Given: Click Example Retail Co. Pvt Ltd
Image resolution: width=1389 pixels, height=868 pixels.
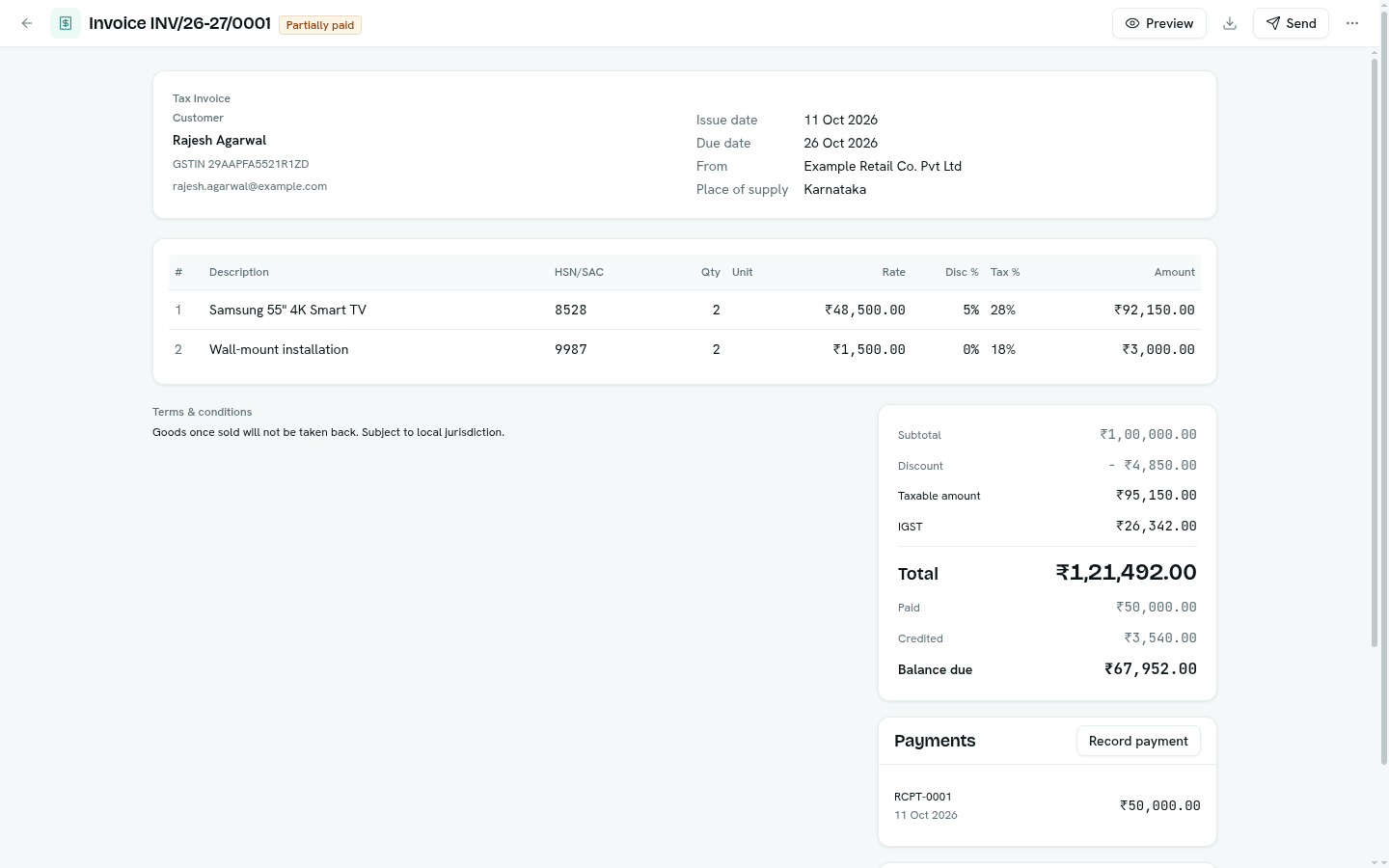Looking at the screenshot, I should point(883,166).
